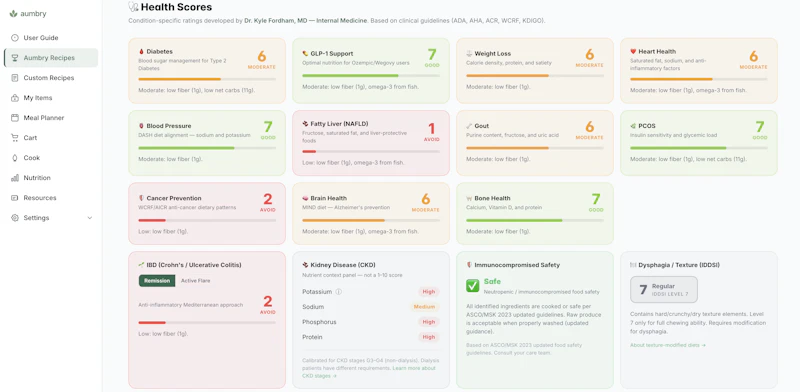
Task: Click the Regular IDDSI Level 7 badge
Action: pos(664,289)
